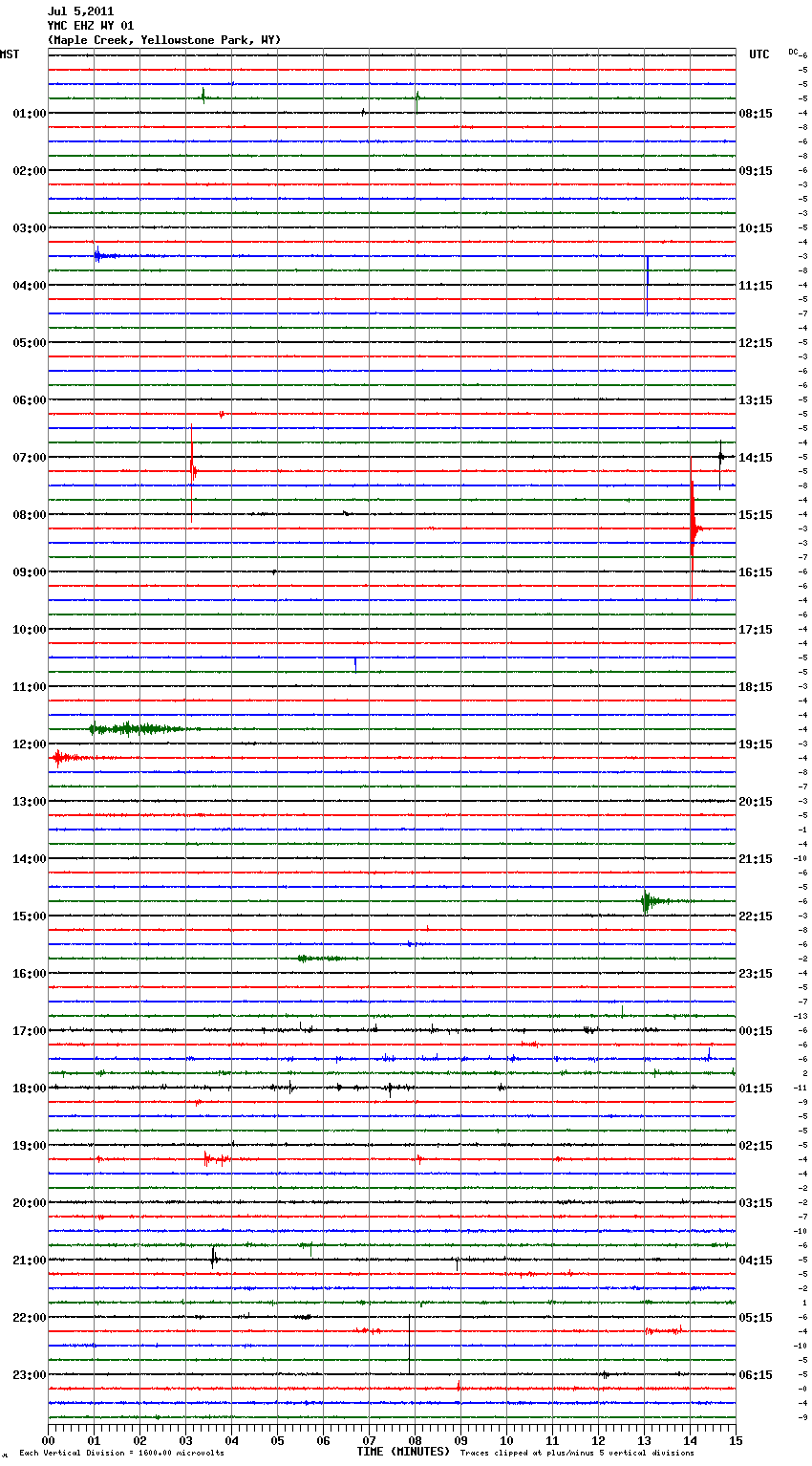Select the "19:00" MST time label
The height and width of the screenshot is (1466, 812).
[30, 1146]
